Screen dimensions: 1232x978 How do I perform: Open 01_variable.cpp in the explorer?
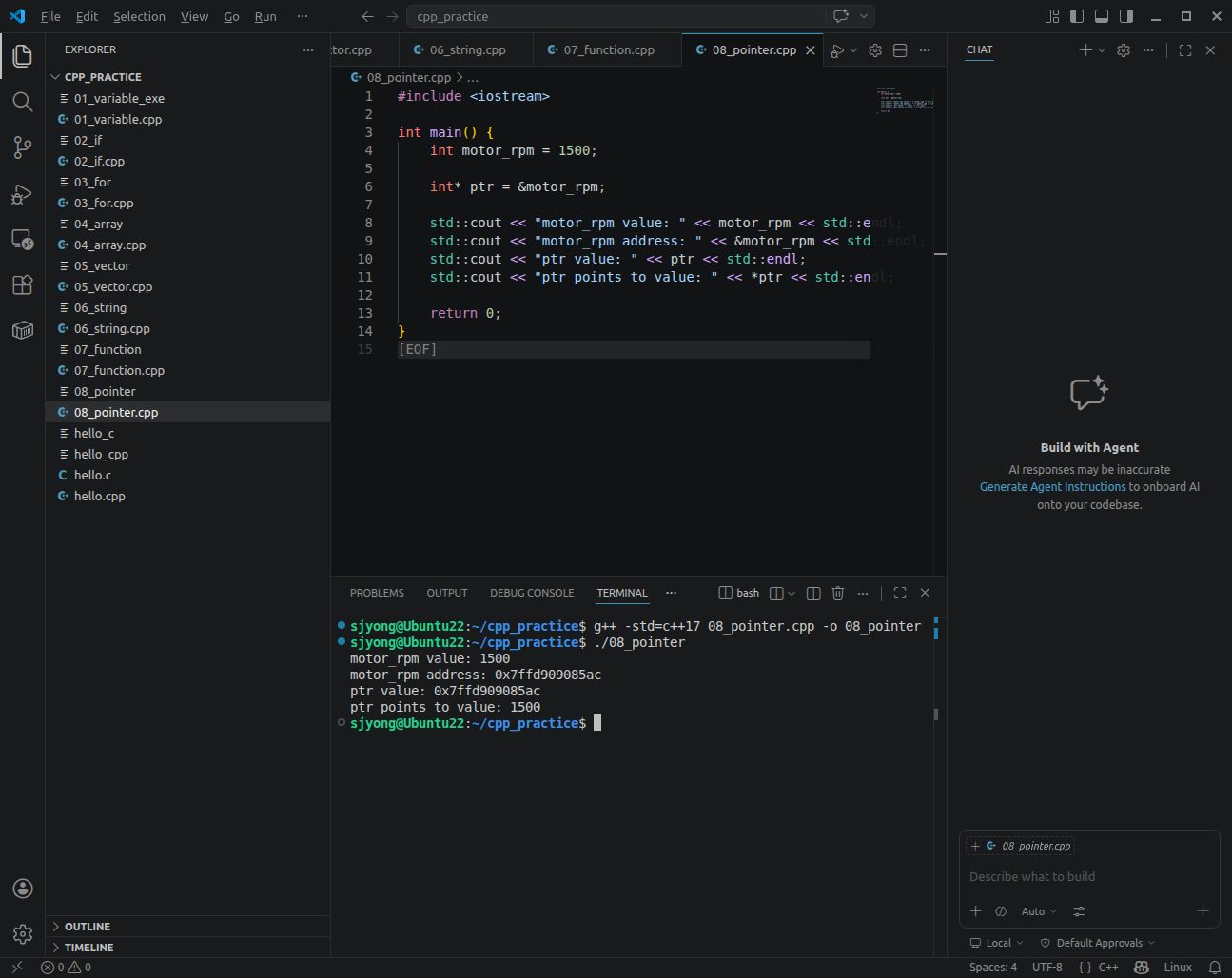[118, 119]
